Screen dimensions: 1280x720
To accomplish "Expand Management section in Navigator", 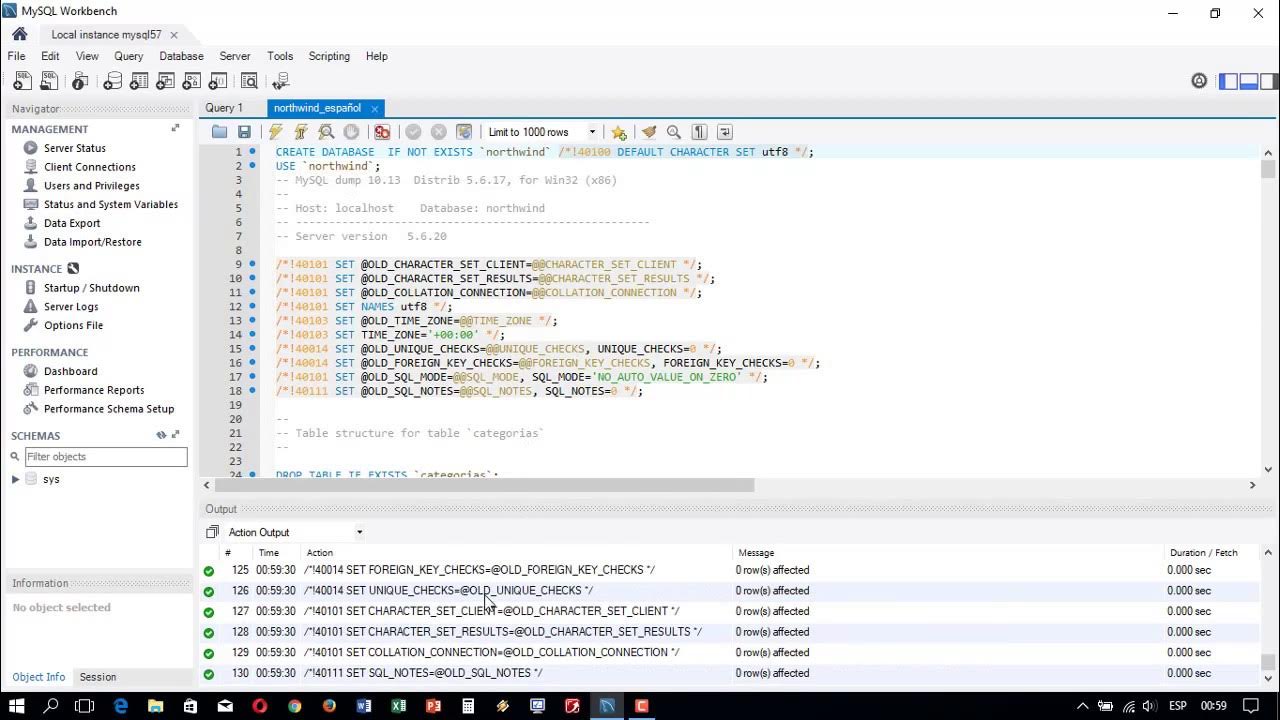I will coord(175,128).
